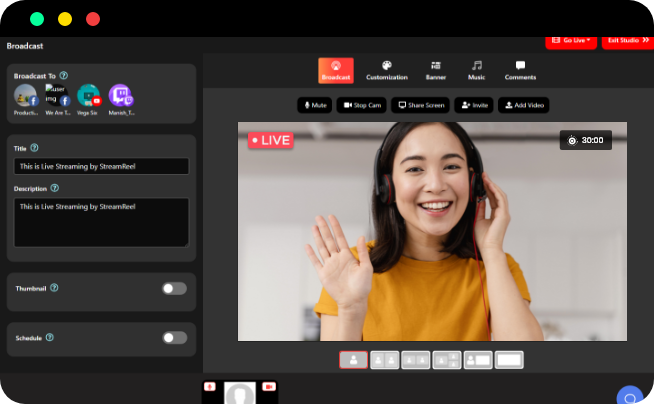Select the single-person layout icon
This screenshot has width=654, height=404.
353,360
